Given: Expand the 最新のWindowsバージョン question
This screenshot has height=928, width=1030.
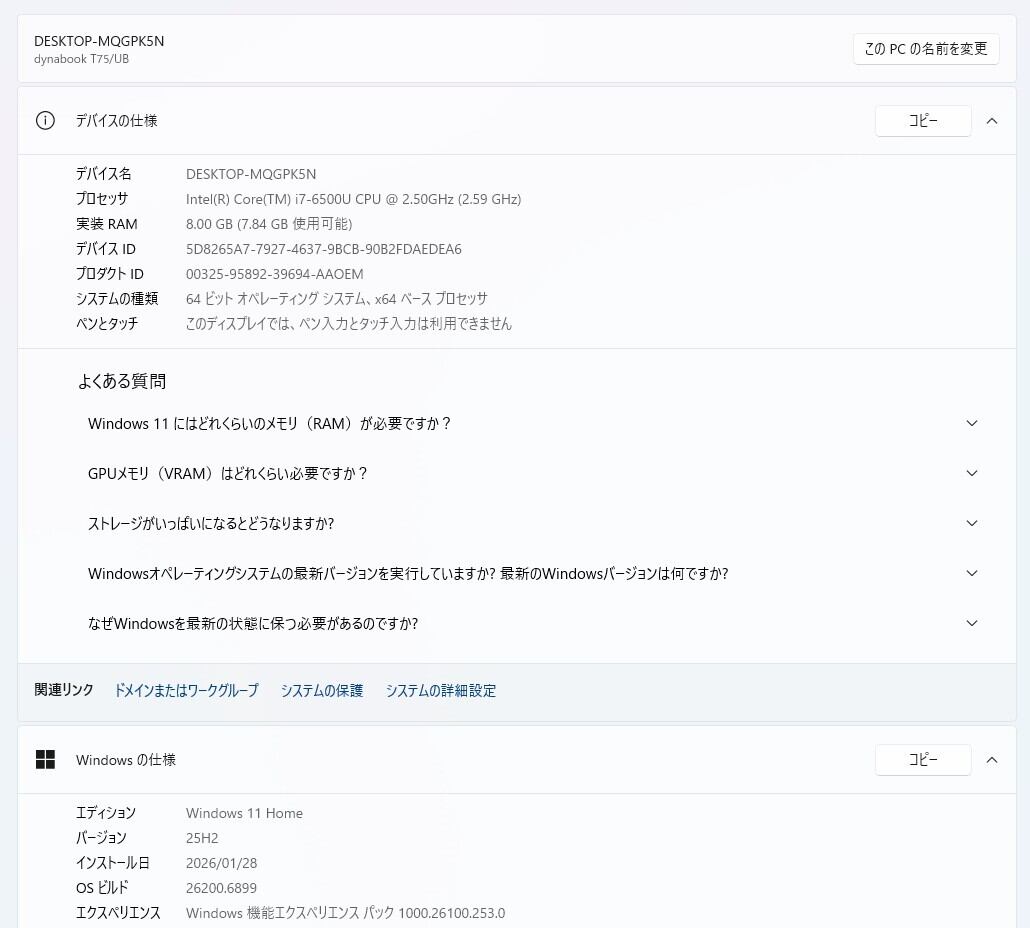Looking at the screenshot, I should (971, 574).
